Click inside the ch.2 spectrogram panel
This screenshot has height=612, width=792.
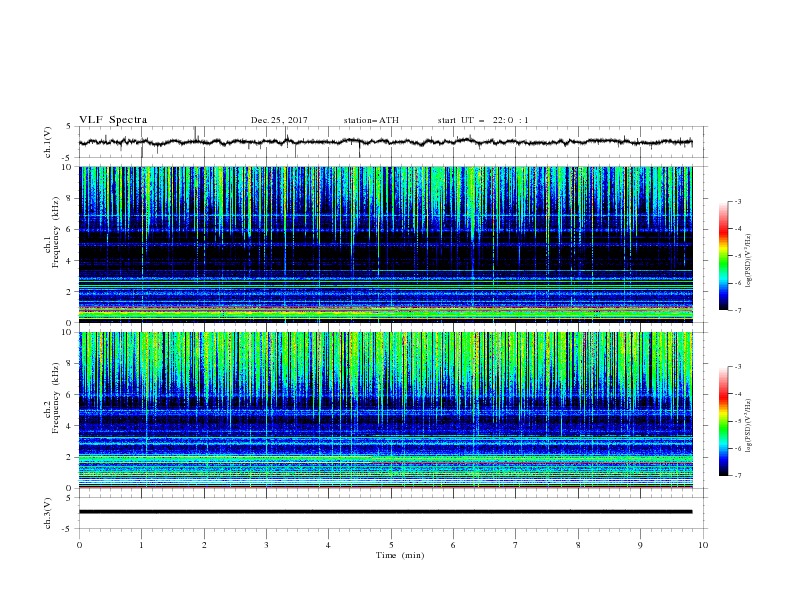tap(386, 410)
